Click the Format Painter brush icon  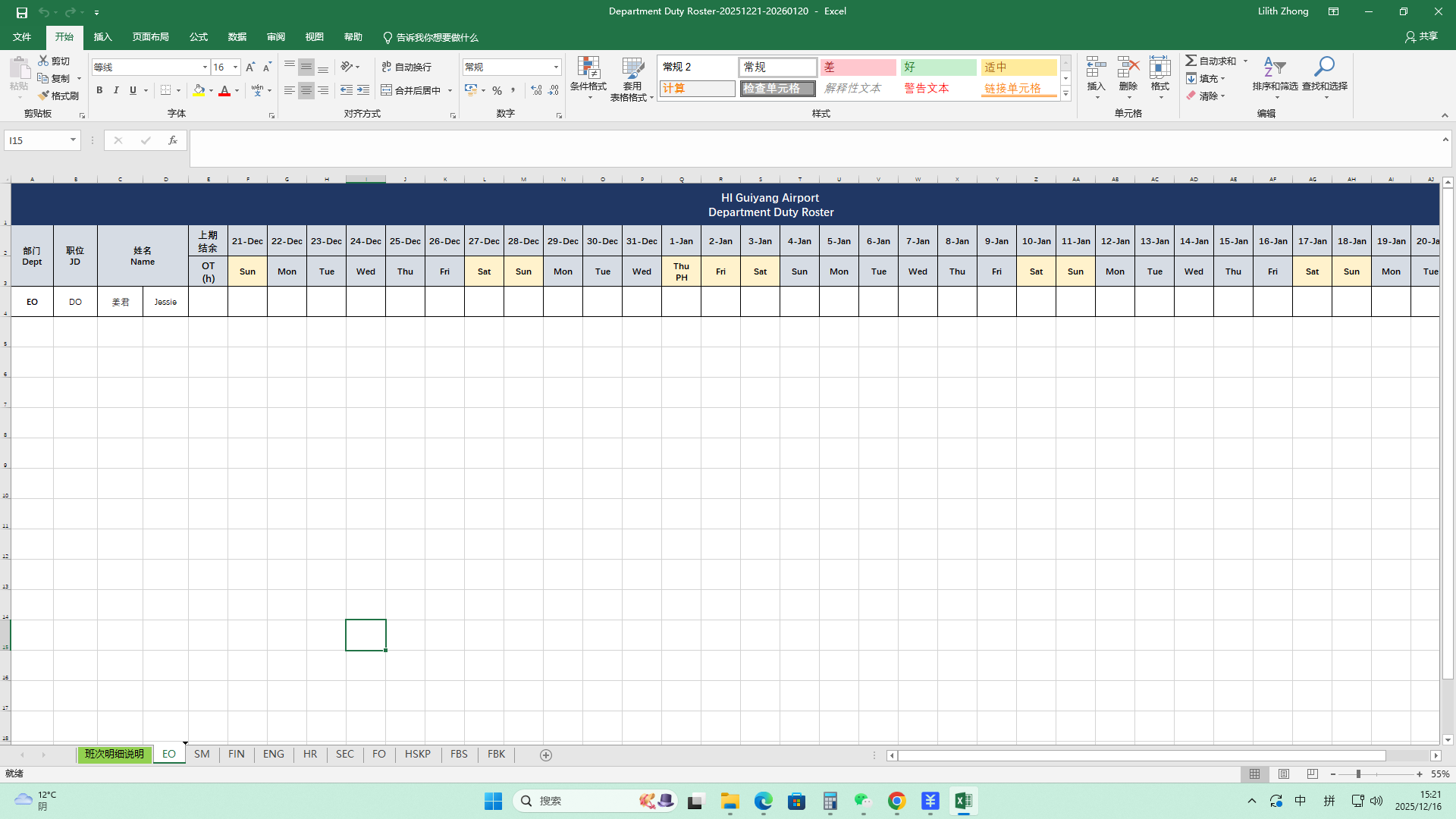click(44, 96)
